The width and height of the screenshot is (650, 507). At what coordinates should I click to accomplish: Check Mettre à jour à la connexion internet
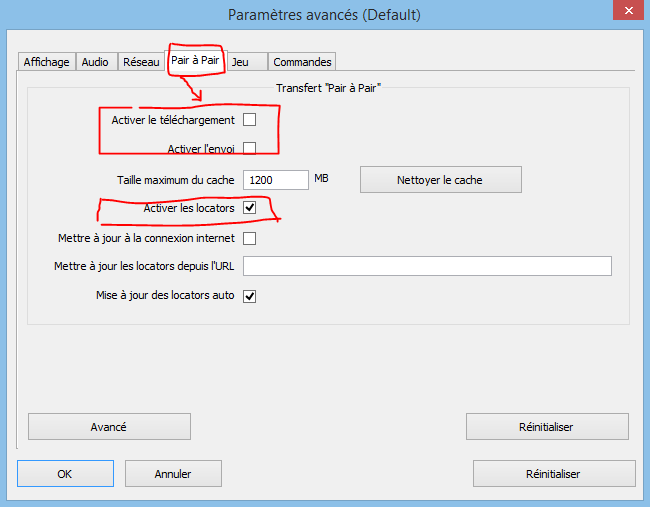click(x=250, y=238)
